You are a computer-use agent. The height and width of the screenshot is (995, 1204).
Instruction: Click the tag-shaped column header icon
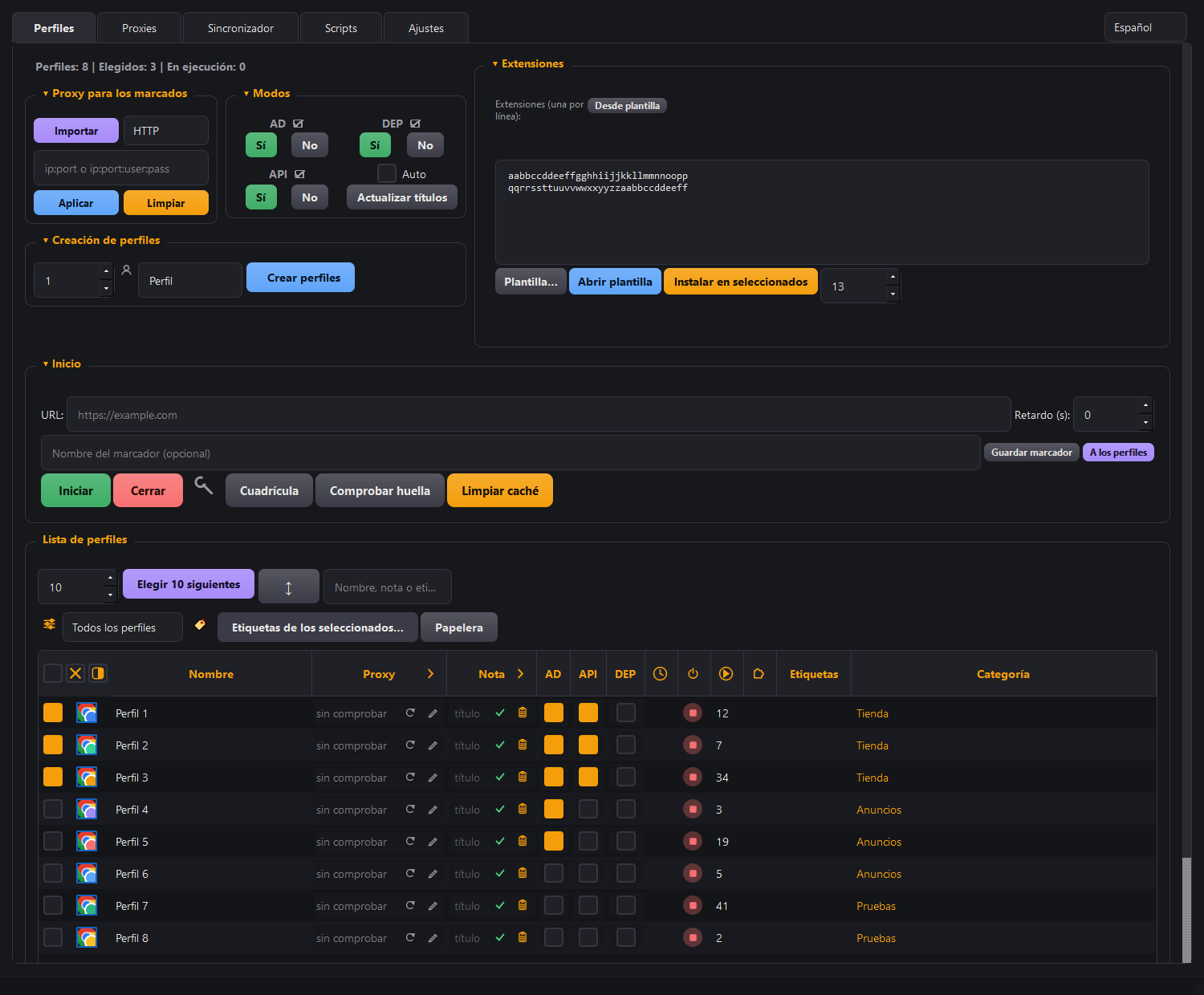point(759,674)
